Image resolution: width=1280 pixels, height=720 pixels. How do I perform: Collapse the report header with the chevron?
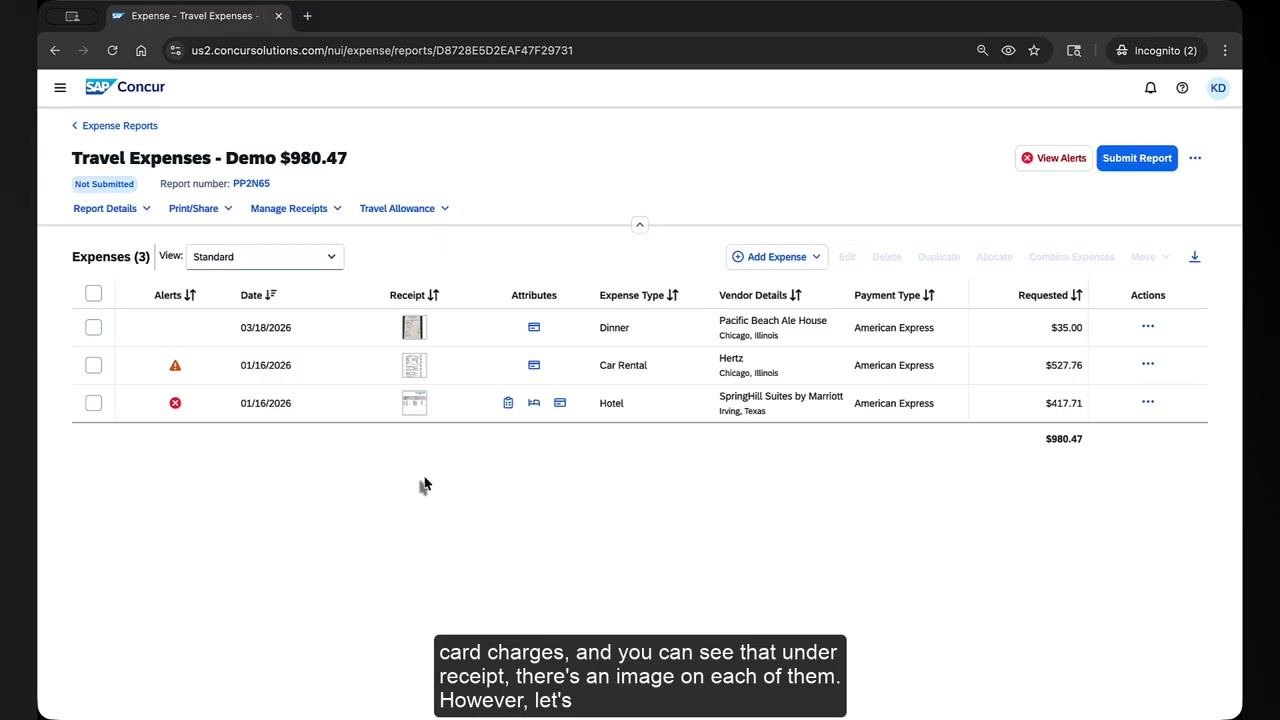click(x=640, y=225)
